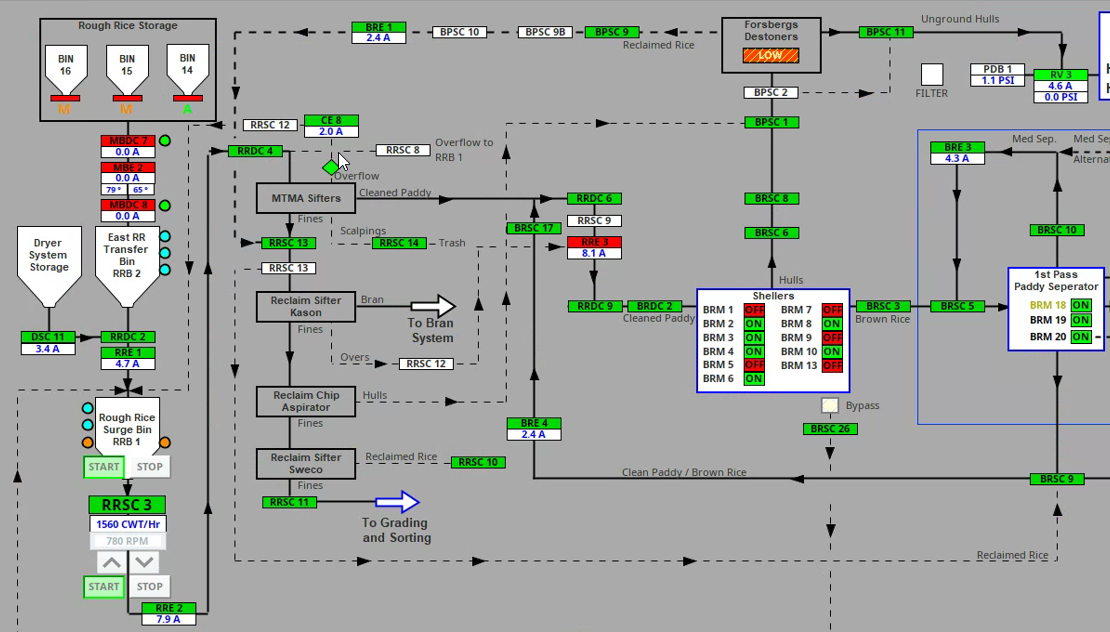The width and height of the screenshot is (1110, 632).
Task: Select the BRSC 26 conveyor label
Action: (830, 429)
